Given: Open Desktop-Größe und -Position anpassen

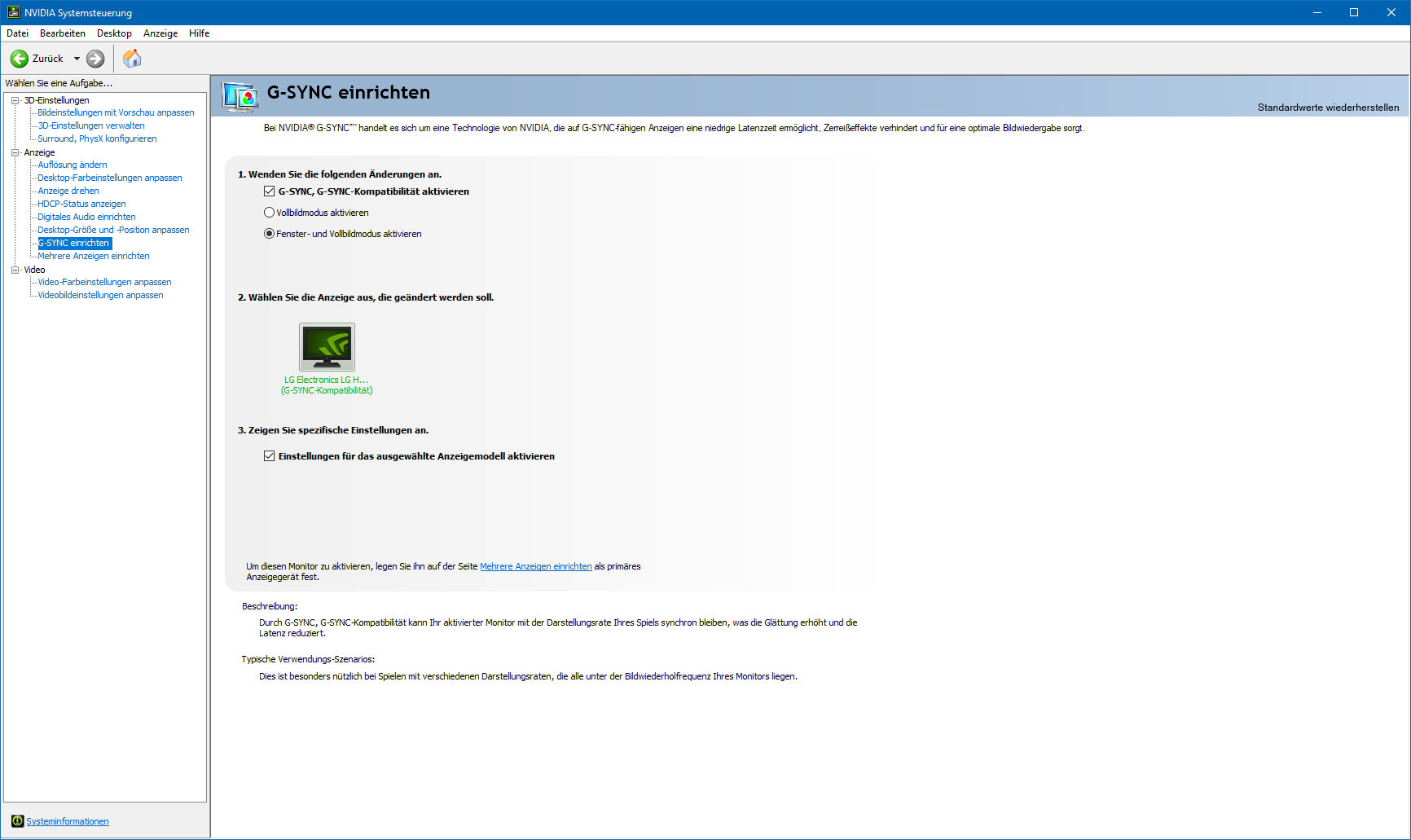Looking at the screenshot, I should [x=113, y=230].
